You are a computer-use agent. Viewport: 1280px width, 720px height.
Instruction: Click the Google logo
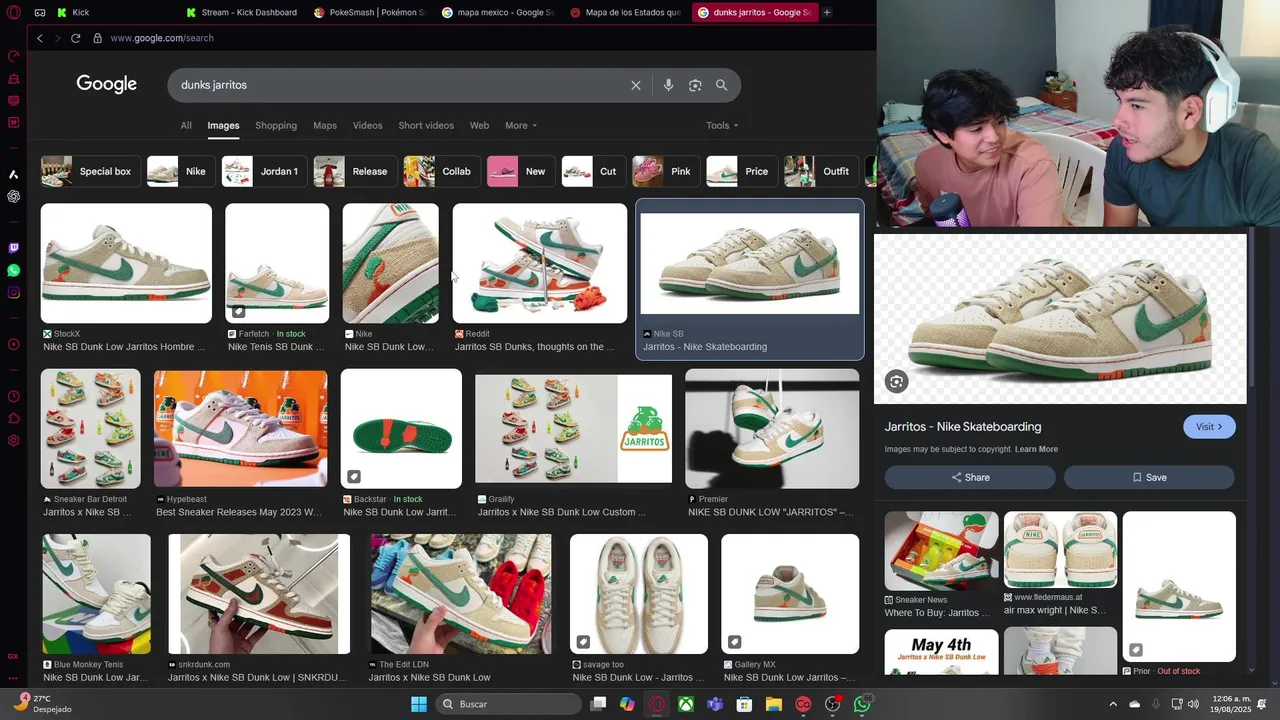tap(107, 84)
